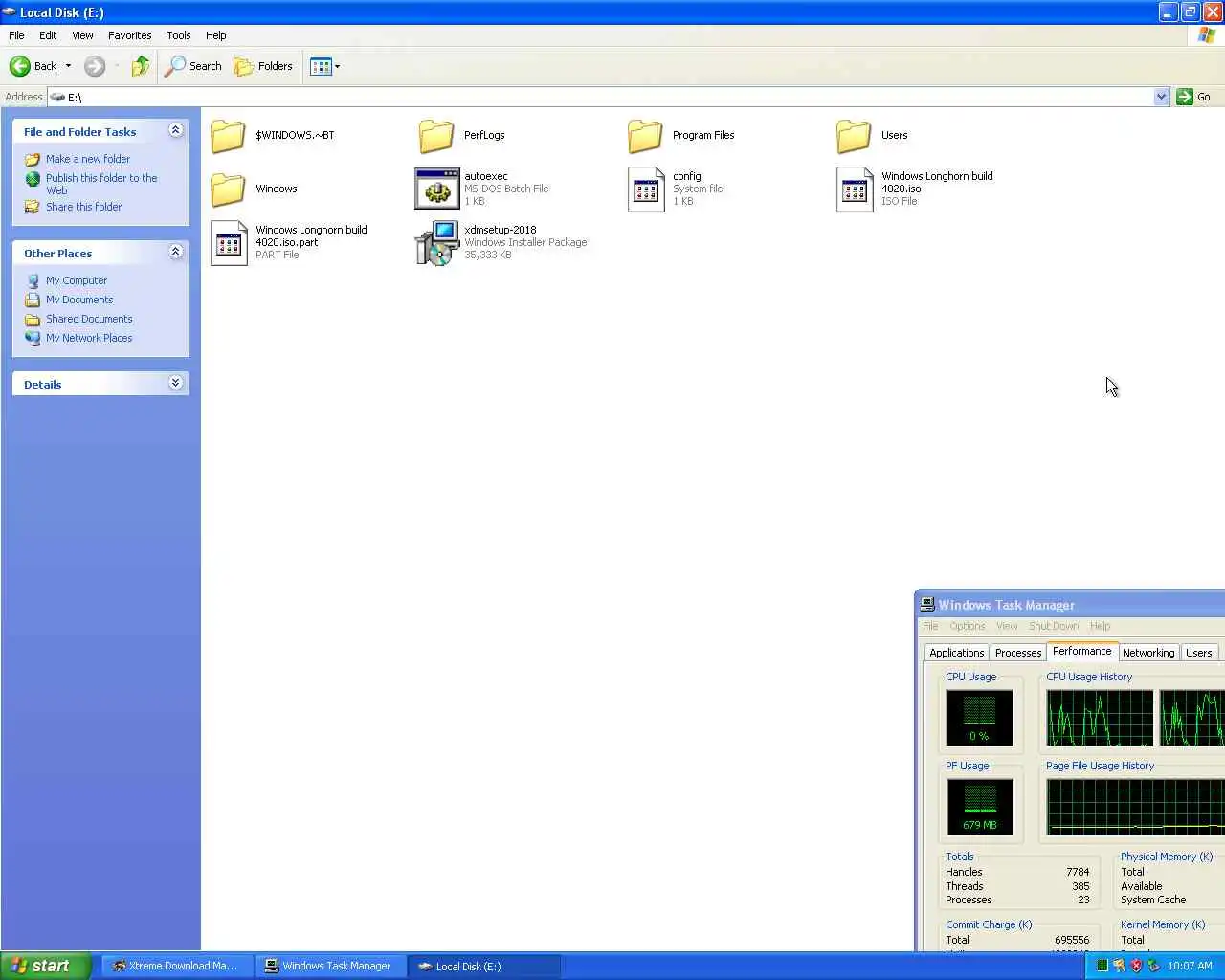Click Share this folder
This screenshot has width=1225, height=980.
(83, 207)
